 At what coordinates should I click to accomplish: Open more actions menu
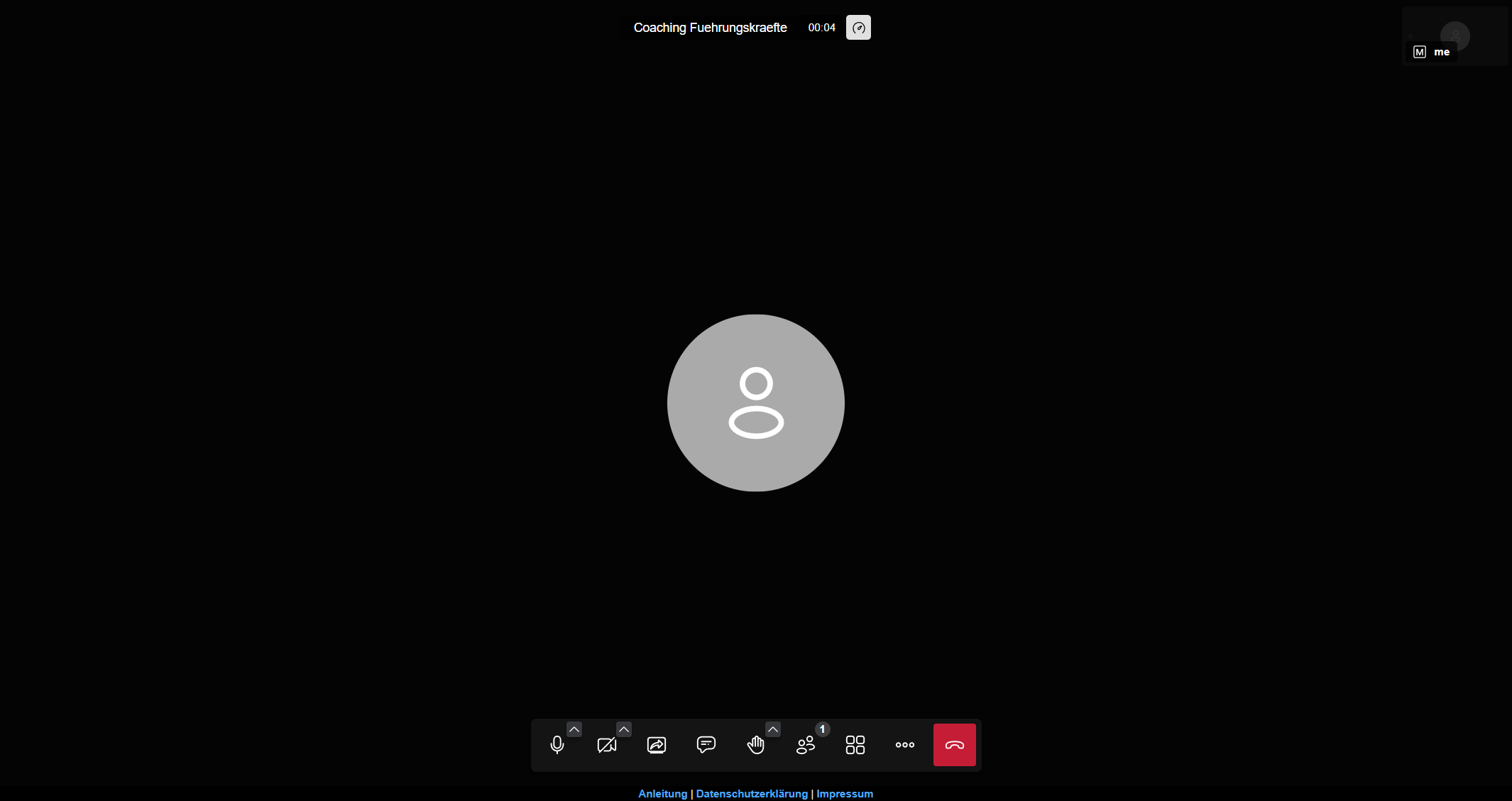click(x=905, y=745)
